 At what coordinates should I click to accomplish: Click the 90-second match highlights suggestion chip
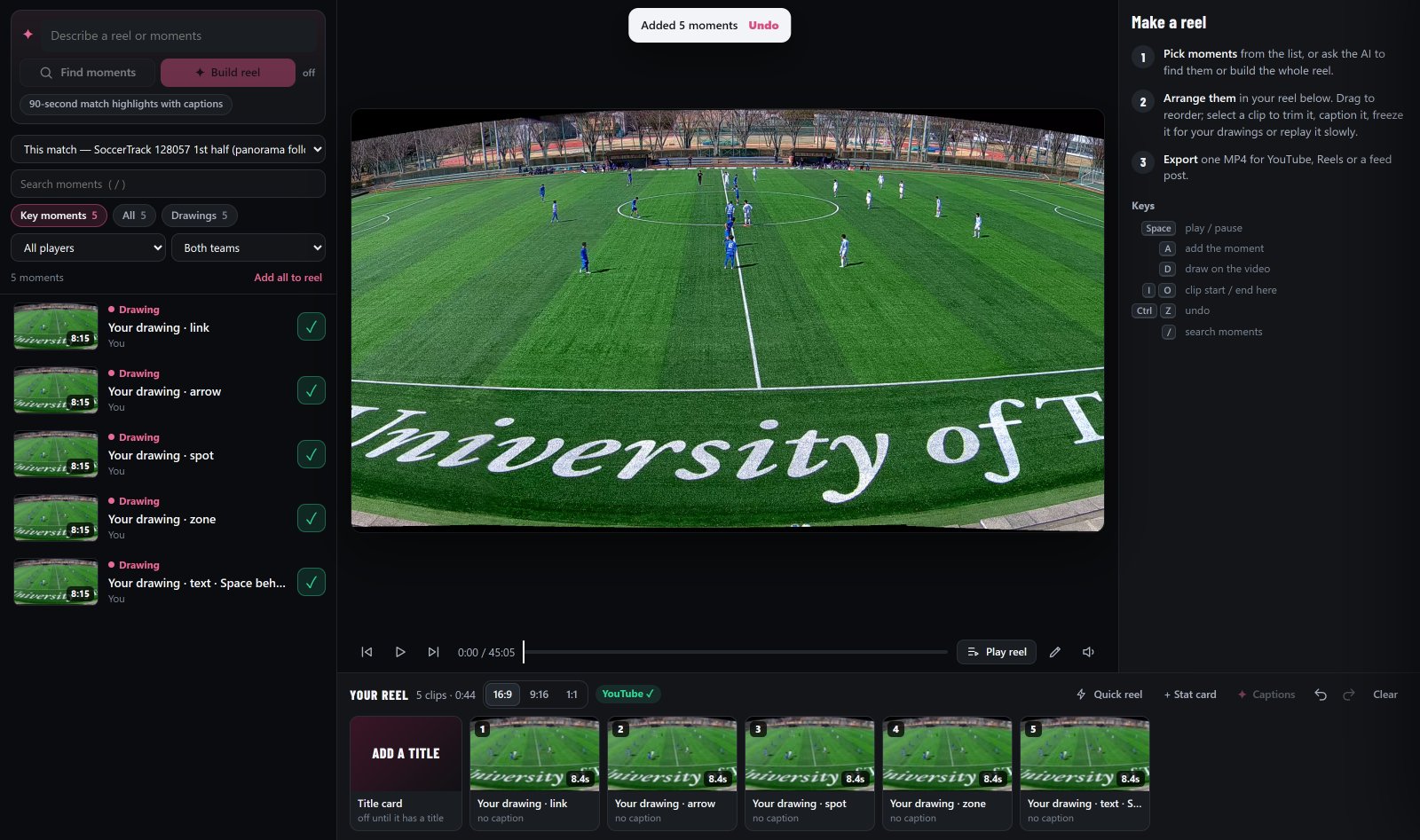[126, 104]
